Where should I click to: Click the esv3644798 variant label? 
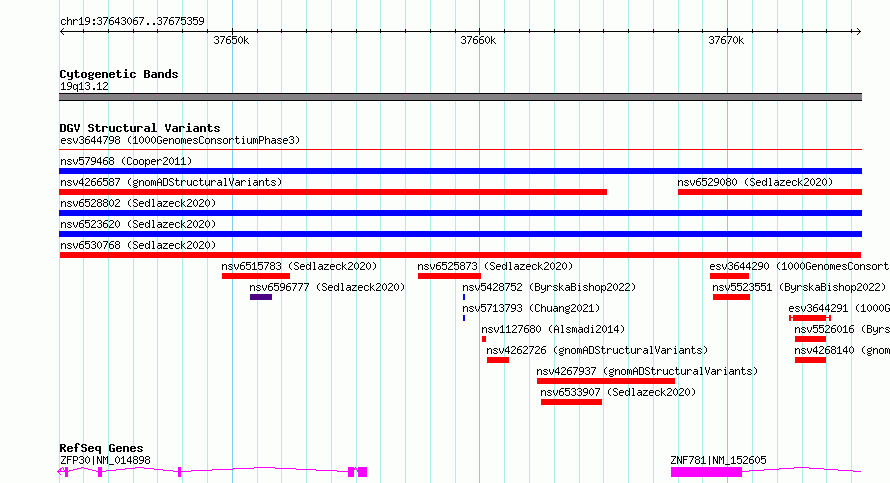[x=180, y=140]
